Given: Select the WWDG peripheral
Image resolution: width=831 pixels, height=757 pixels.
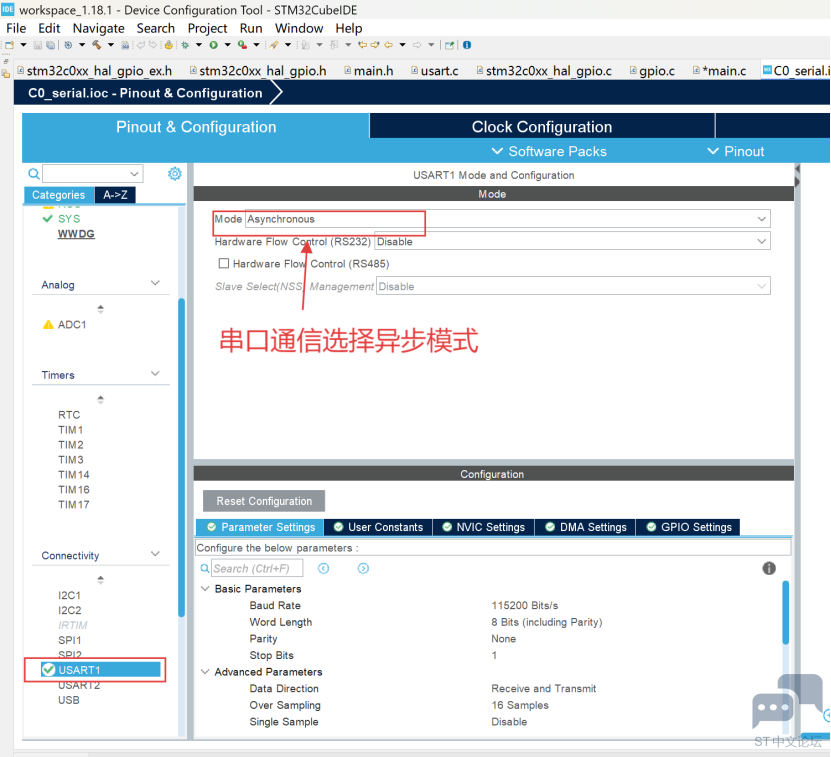Looking at the screenshot, I should [x=76, y=234].
